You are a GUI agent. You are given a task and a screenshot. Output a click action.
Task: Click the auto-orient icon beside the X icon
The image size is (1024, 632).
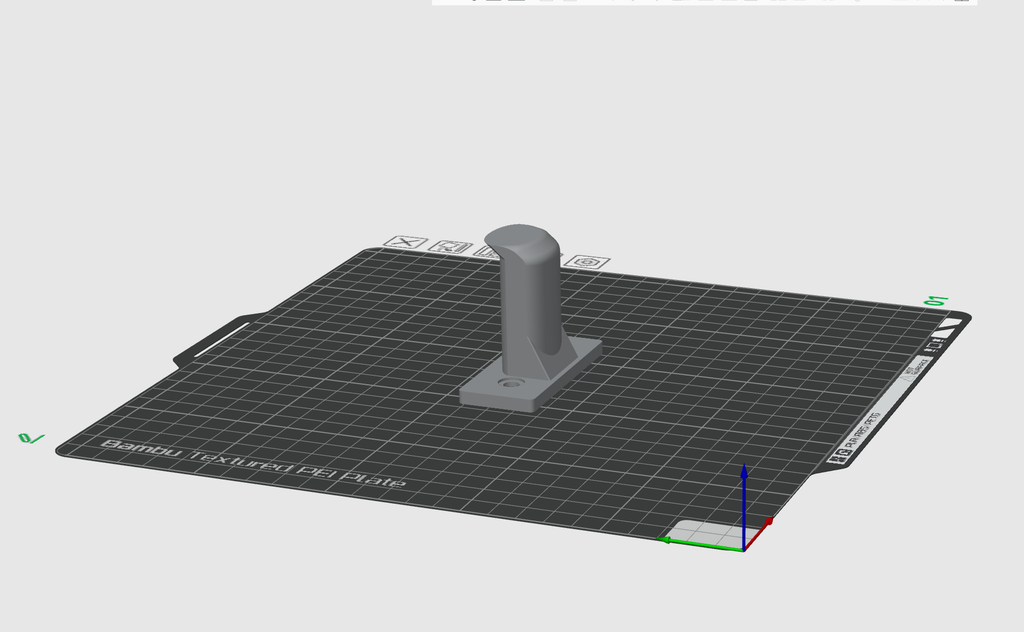coord(450,247)
